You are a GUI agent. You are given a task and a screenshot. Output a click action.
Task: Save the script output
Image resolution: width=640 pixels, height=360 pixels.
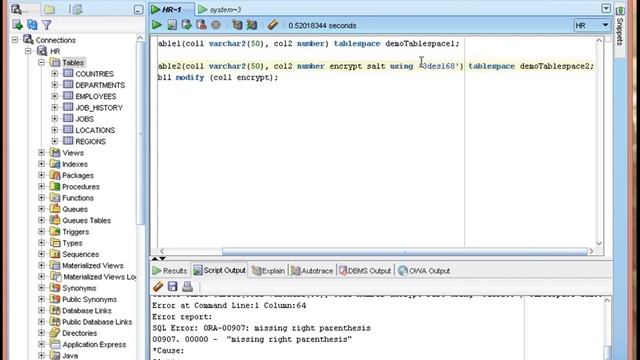pos(173,286)
